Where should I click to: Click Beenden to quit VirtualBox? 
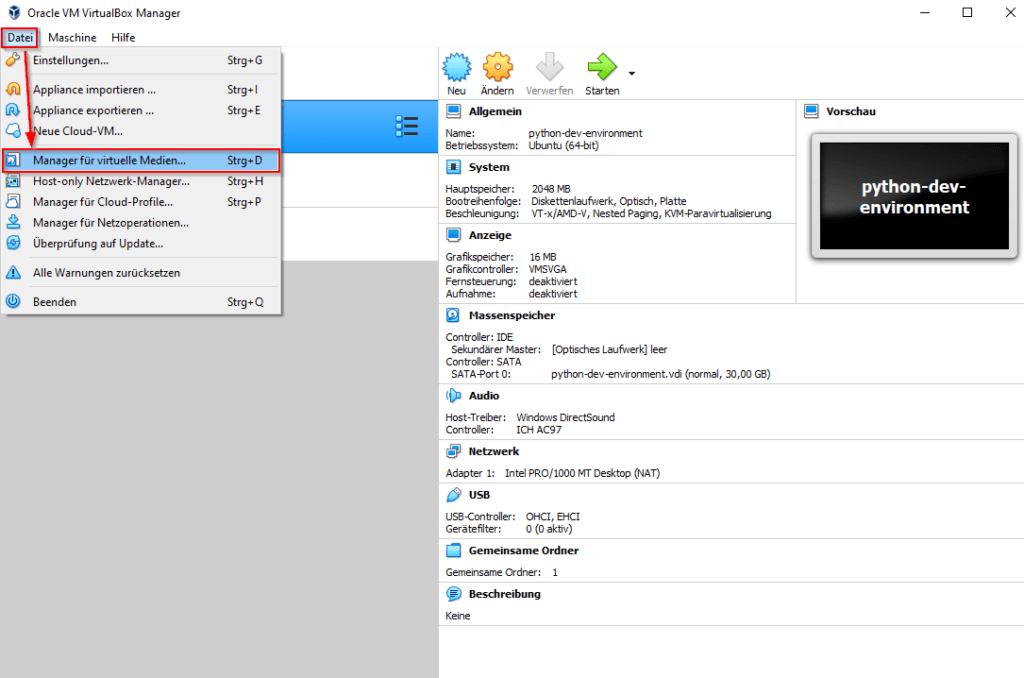click(54, 301)
